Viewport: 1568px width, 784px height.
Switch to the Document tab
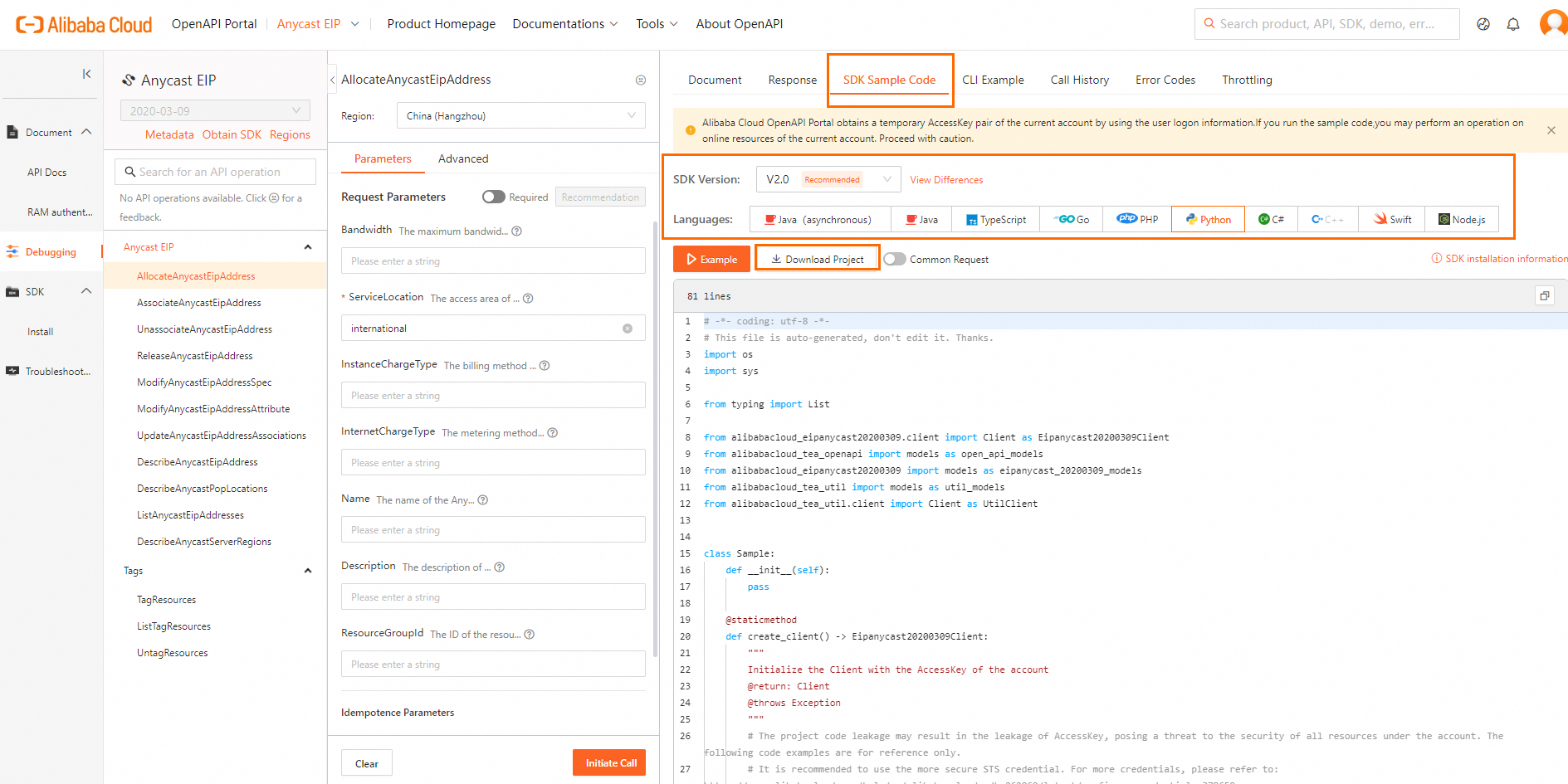pos(715,80)
